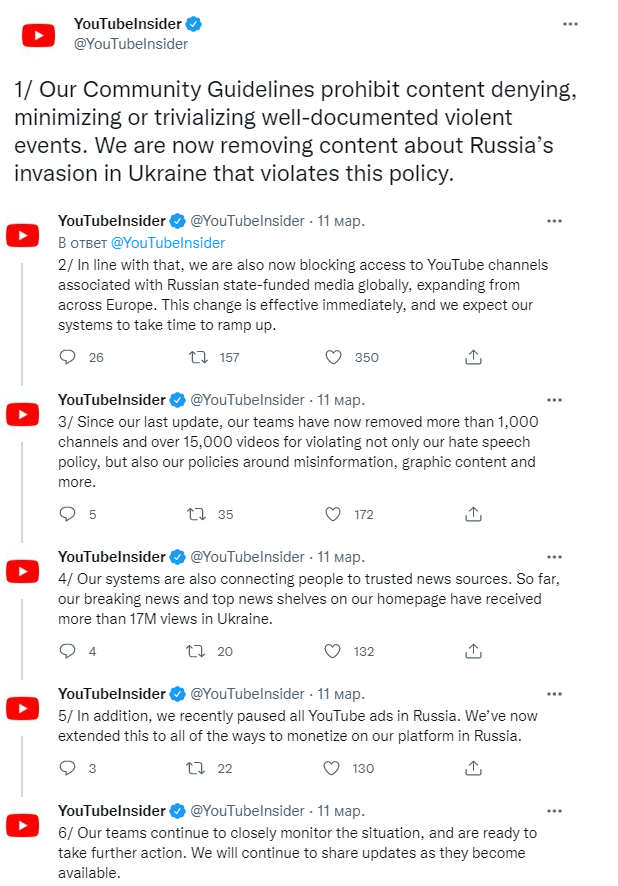The height and width of the screenshot is (886, 618).
Task: Reply to tweet 3/ about removed channels
Action: 68,514
